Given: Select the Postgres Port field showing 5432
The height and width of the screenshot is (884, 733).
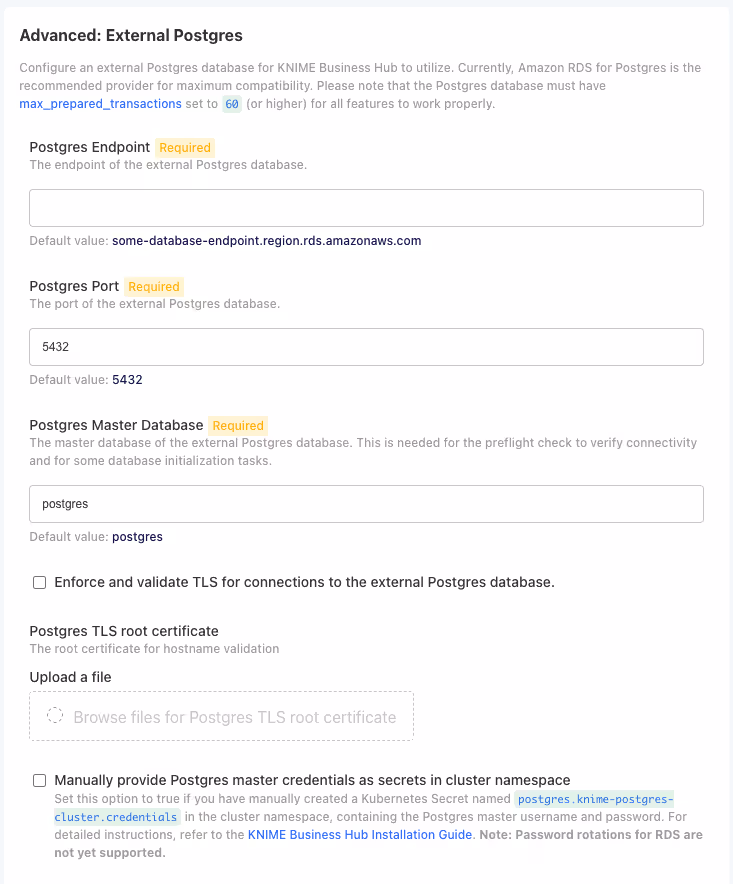Looking at the screenshot, I should (366, 346).
